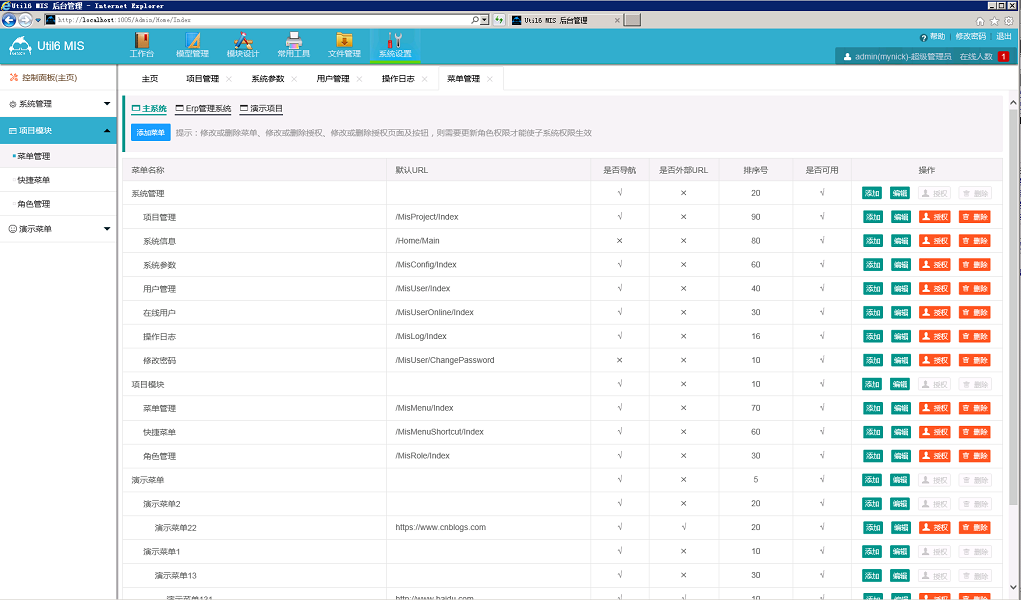
Task: Switch to the 用户管理 tab
Action: 332,79
